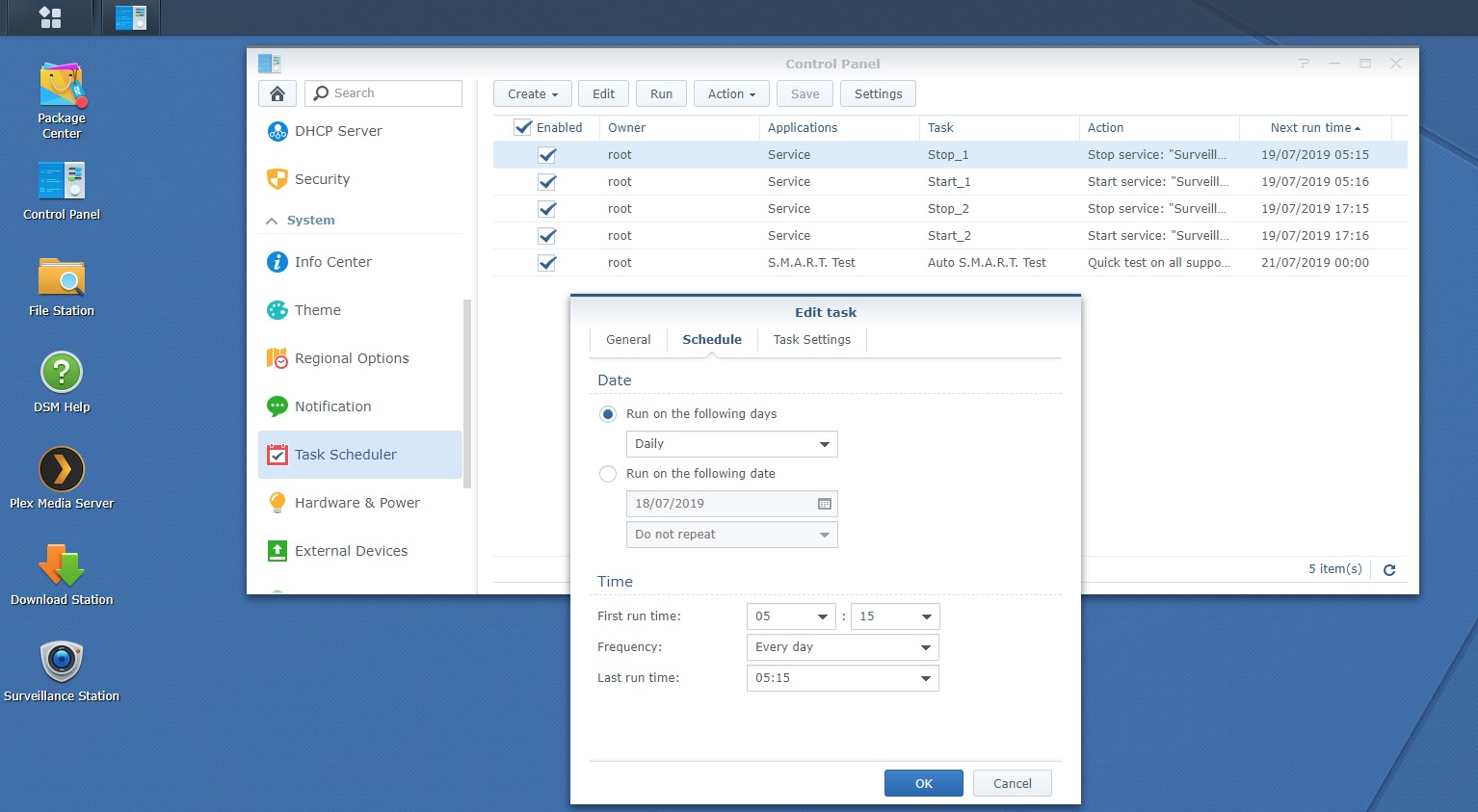Uncheck Enabled for Stop_1 task
The width and height of the screenshot is (1478, 812).
tap(547, 155)
